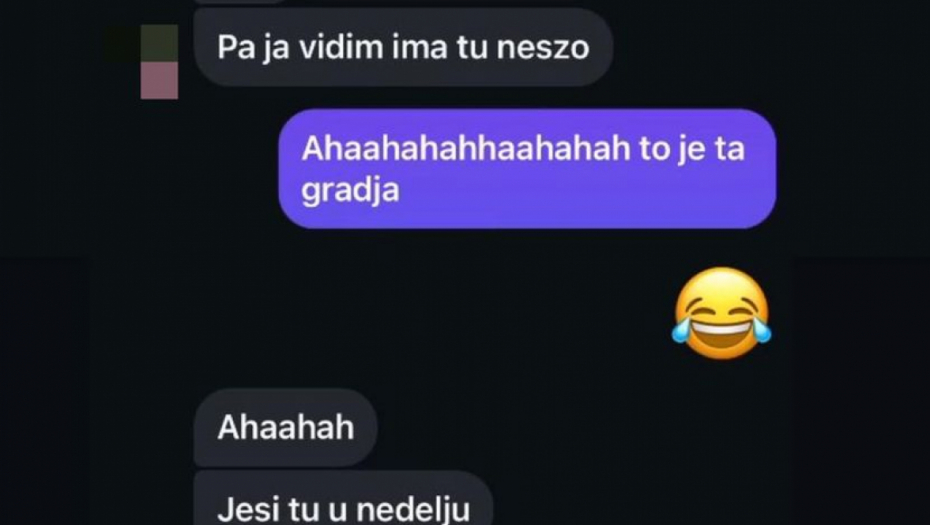Tap the dark green top of the avatar
930x525 pixels.
click(159, 43)
